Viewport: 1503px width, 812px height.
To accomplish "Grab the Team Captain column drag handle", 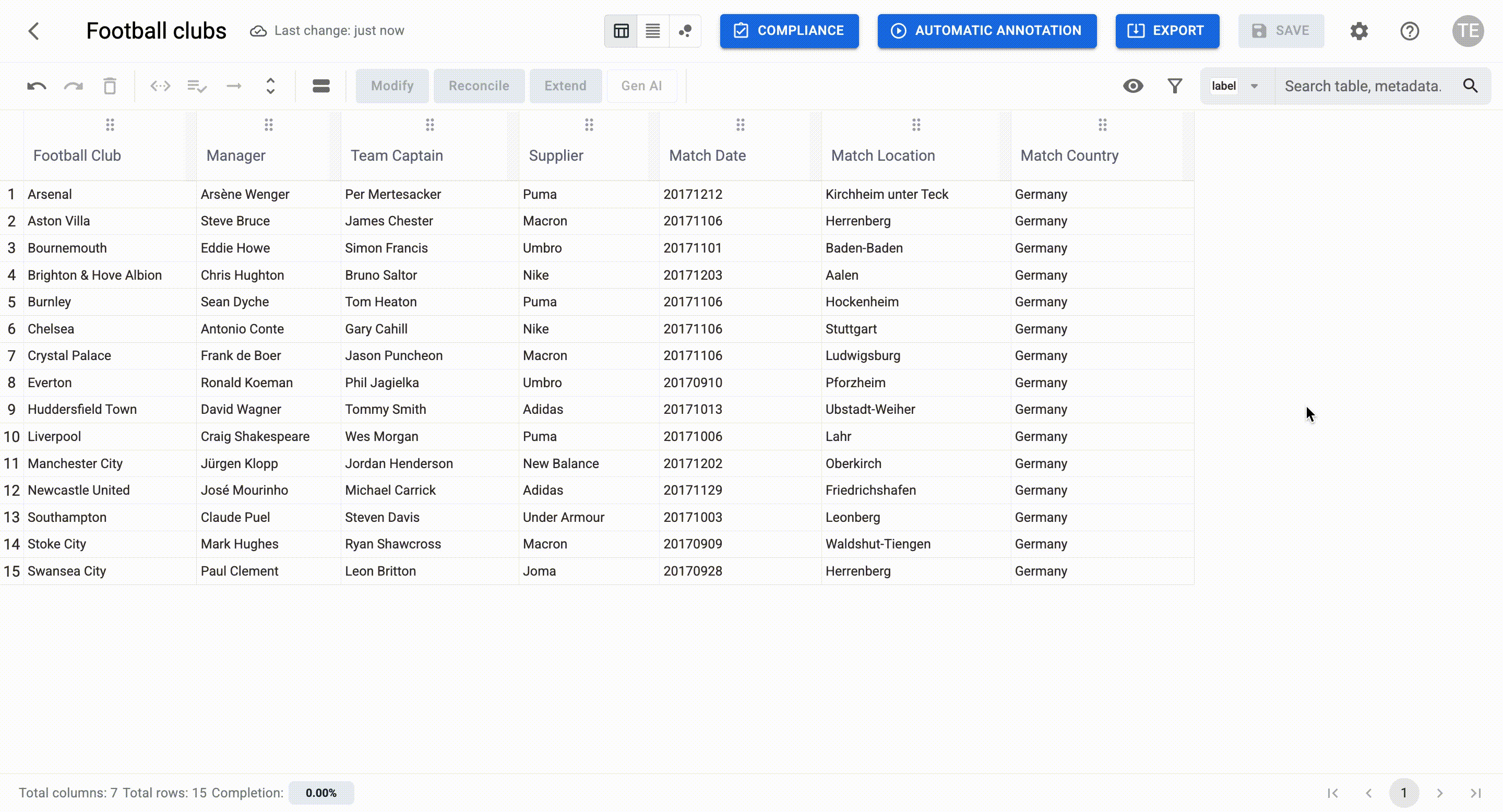I will tap(430, 125).
